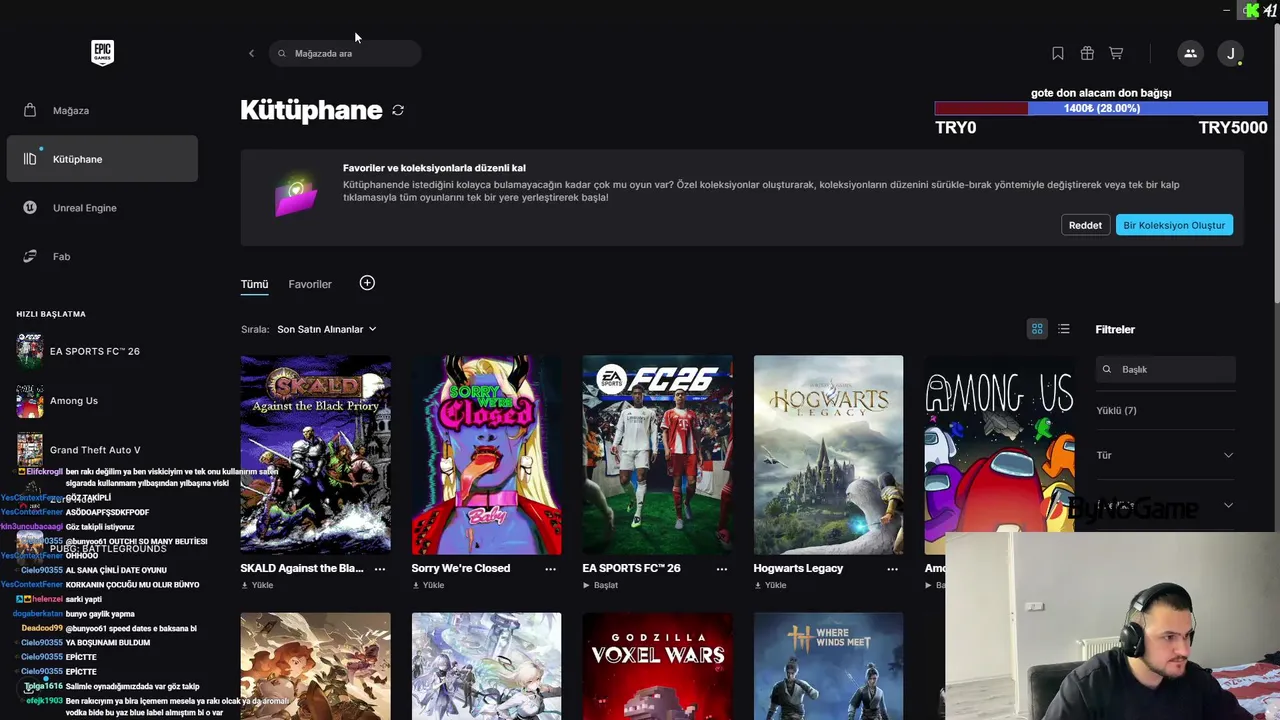This screenshot has height=720, width=1280.
Task: Switch to grid view
Action: coord(1037,329)
